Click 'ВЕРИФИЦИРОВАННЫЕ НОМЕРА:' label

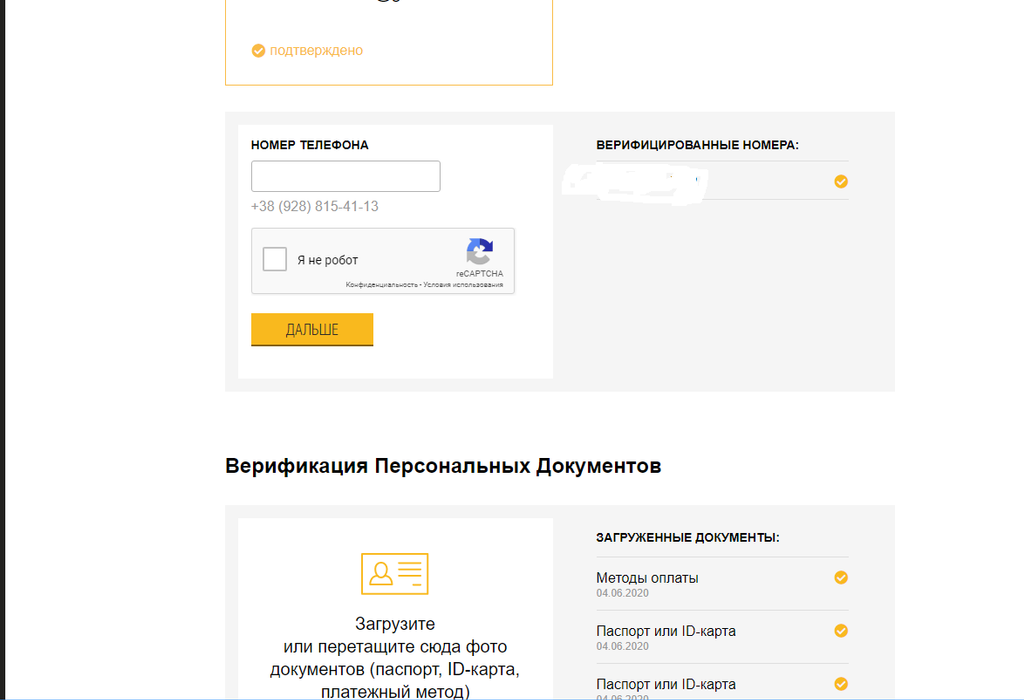point(697,145)
